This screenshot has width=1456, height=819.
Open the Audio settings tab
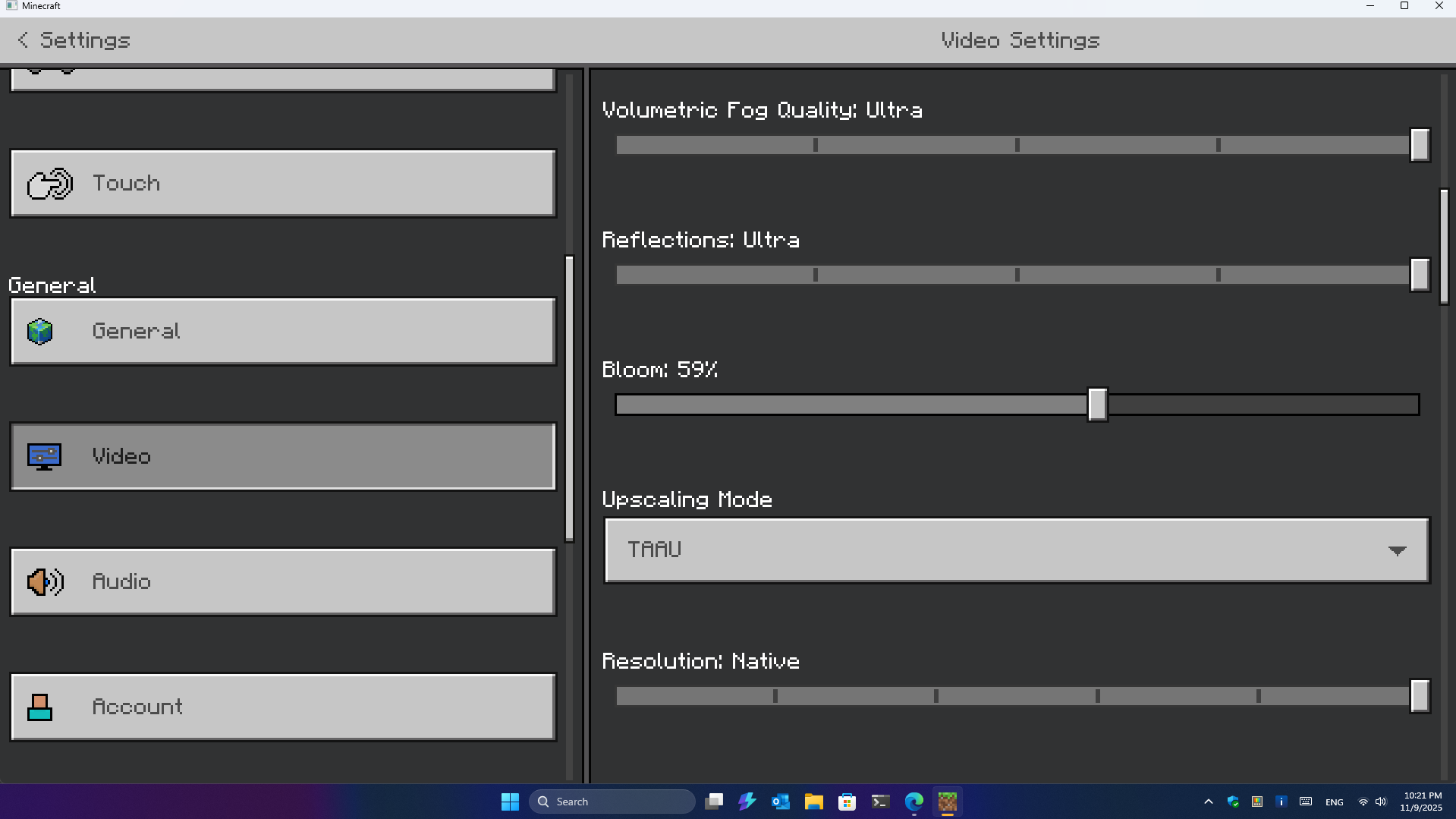283,582
